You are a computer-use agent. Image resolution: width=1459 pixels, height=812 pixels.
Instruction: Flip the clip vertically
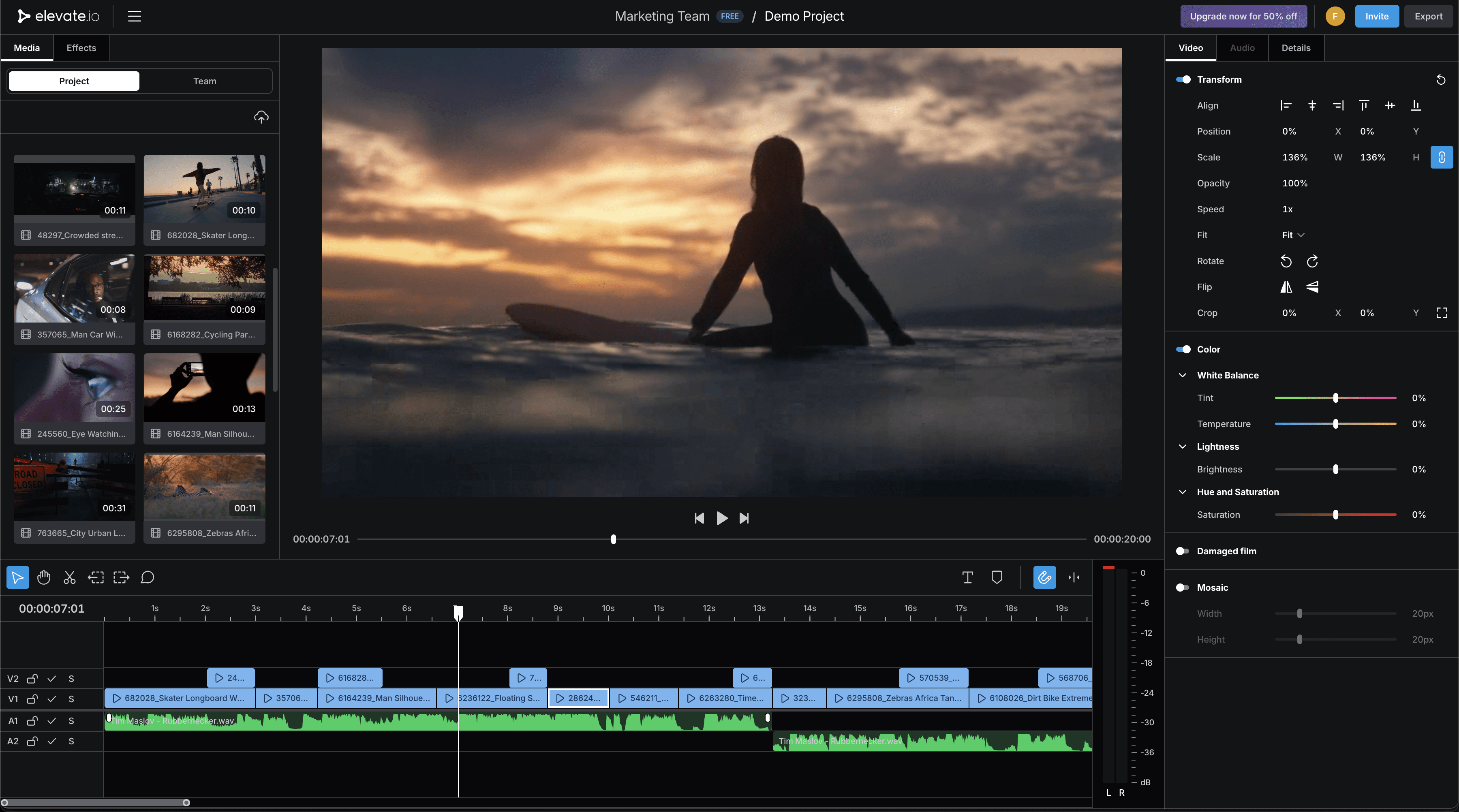[1312, 287]
